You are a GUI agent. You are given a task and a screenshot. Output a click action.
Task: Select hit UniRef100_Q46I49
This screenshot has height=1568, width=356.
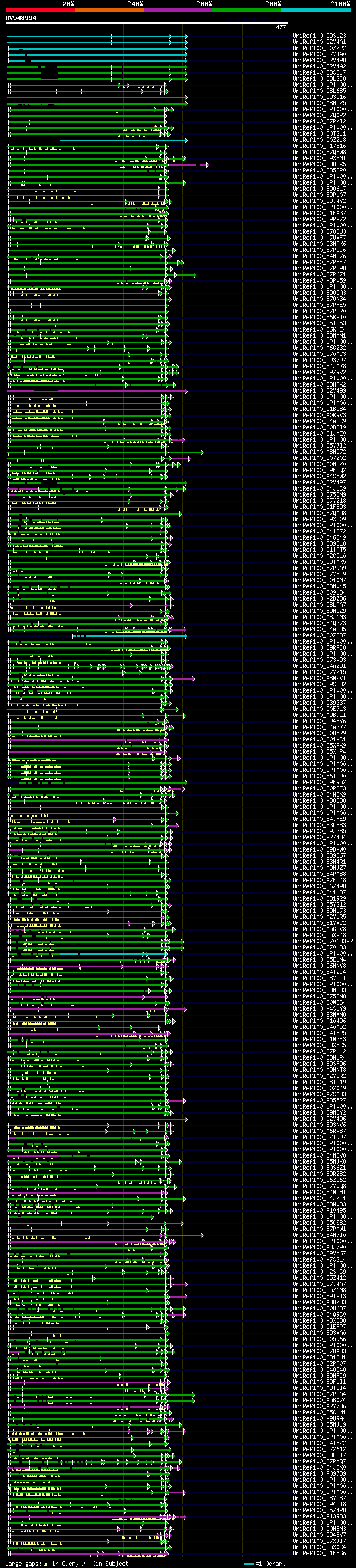pyautogui.click(x=319, y=537)
